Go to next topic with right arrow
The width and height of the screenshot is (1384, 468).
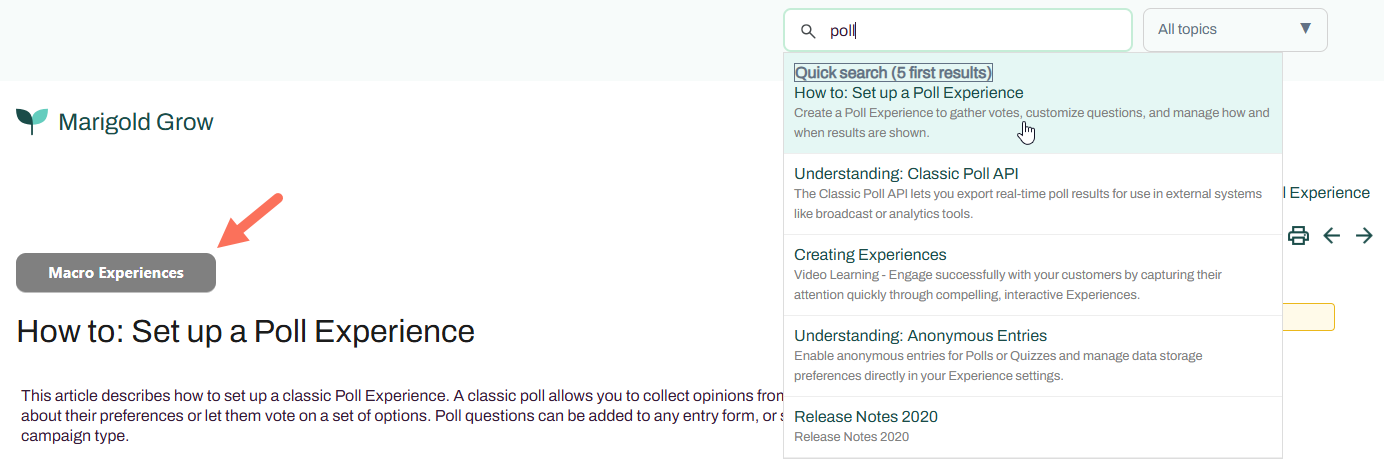[x=1364, y=236]
